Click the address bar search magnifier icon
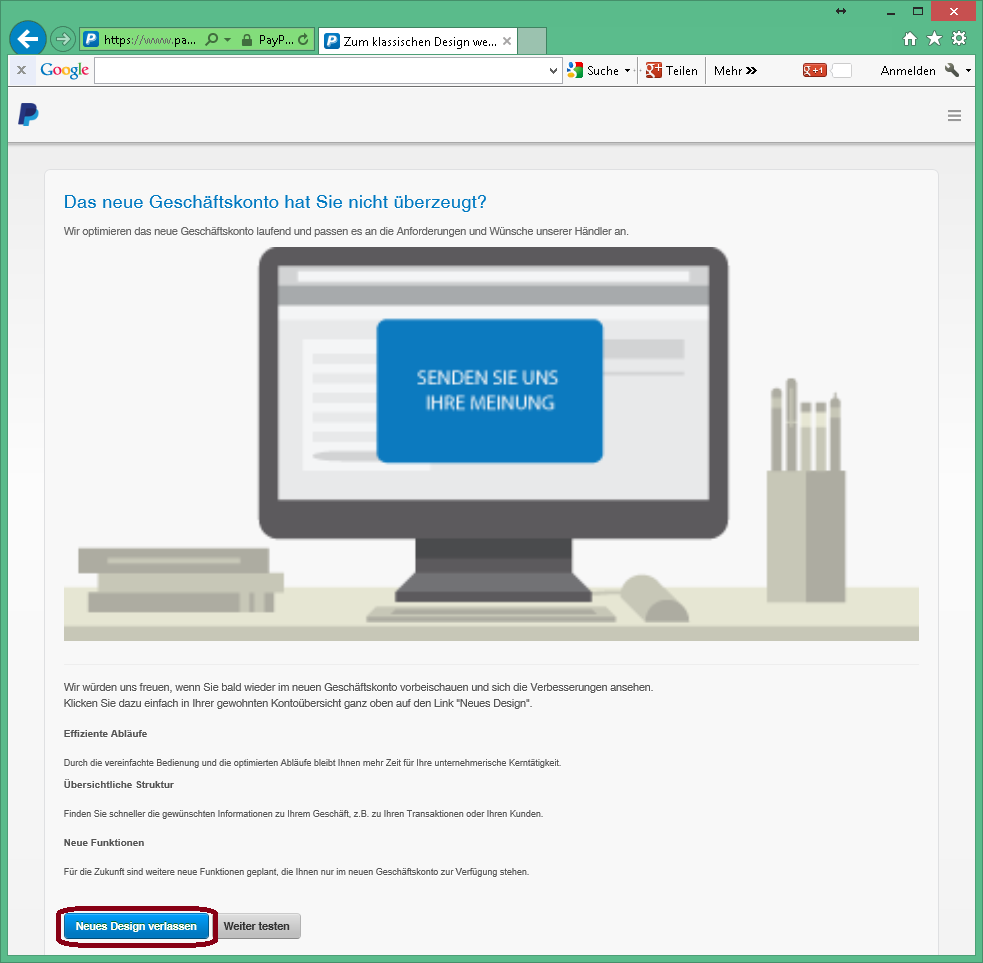The height and width of the screenshot is (963, 983). 212,40
